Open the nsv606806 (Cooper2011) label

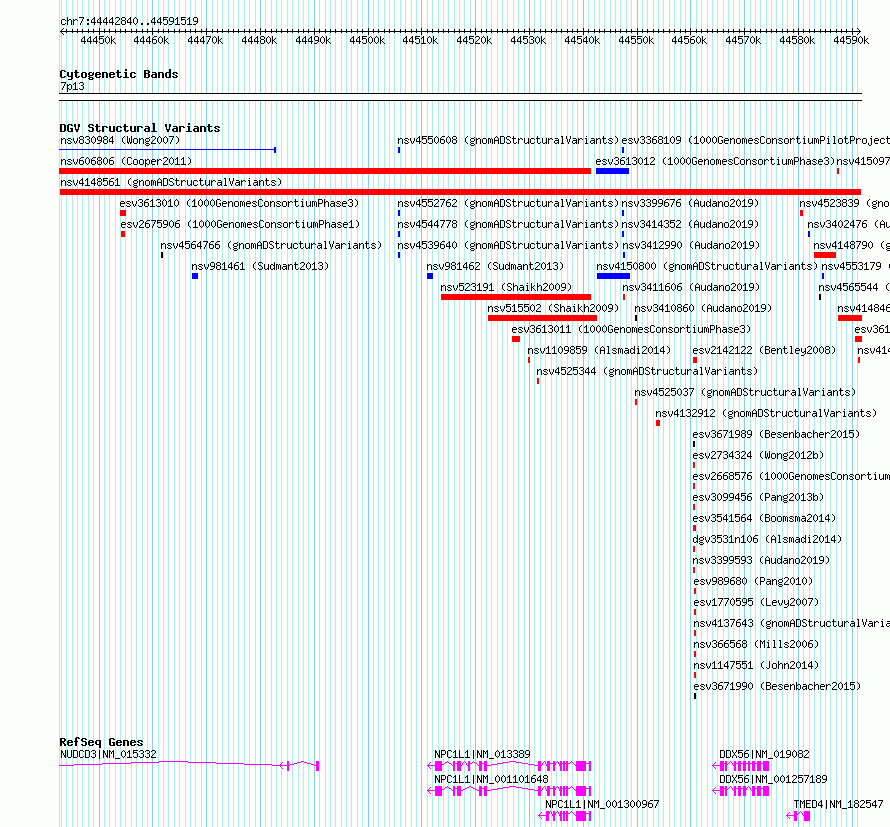coord(126,161)
